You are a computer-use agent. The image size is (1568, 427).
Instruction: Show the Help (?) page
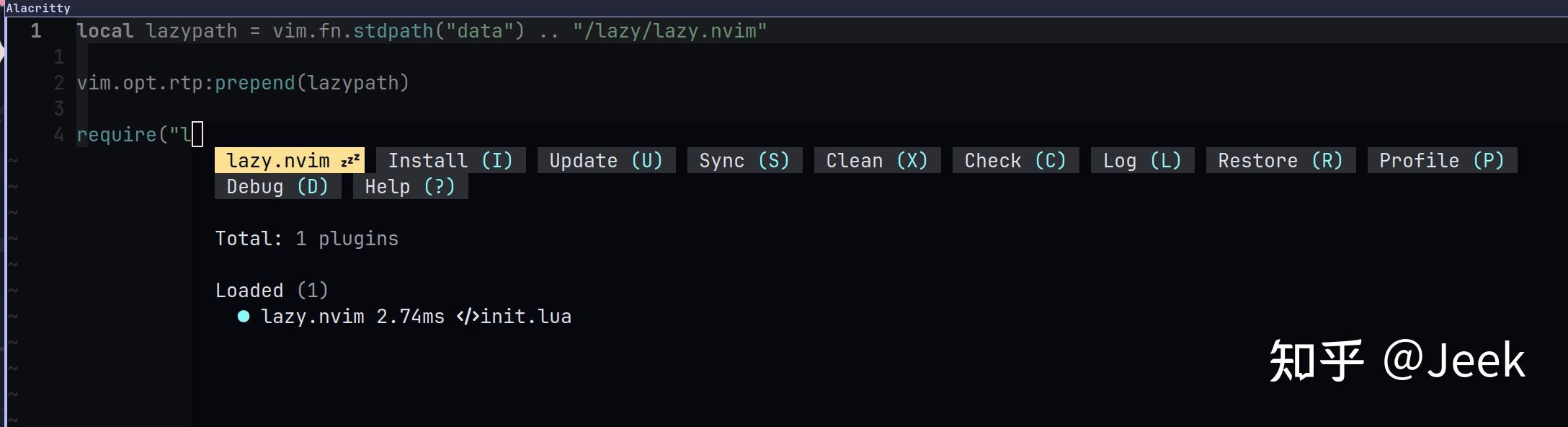pyautogui.click(x=410, y=187)
